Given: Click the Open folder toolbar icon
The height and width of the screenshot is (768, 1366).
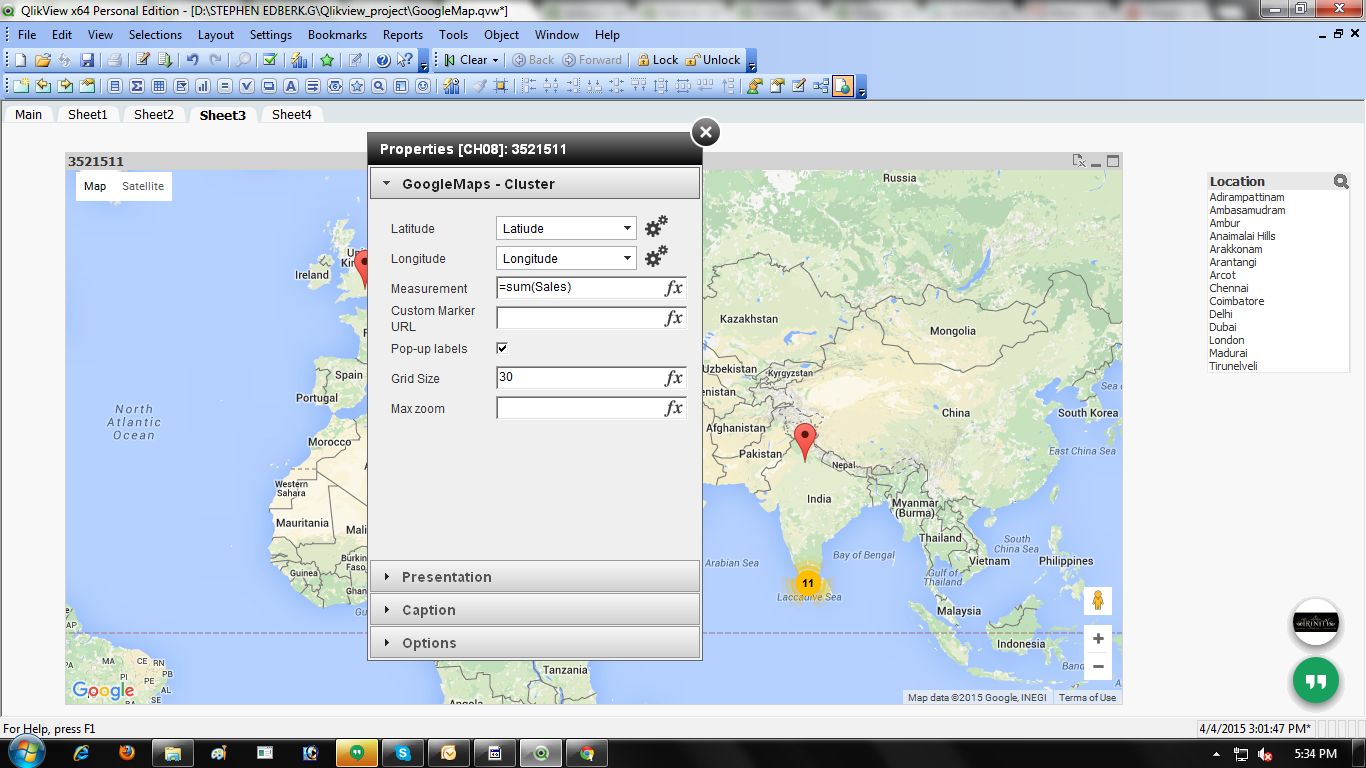Looking at the screenshot, I should (x=42, y=60).
